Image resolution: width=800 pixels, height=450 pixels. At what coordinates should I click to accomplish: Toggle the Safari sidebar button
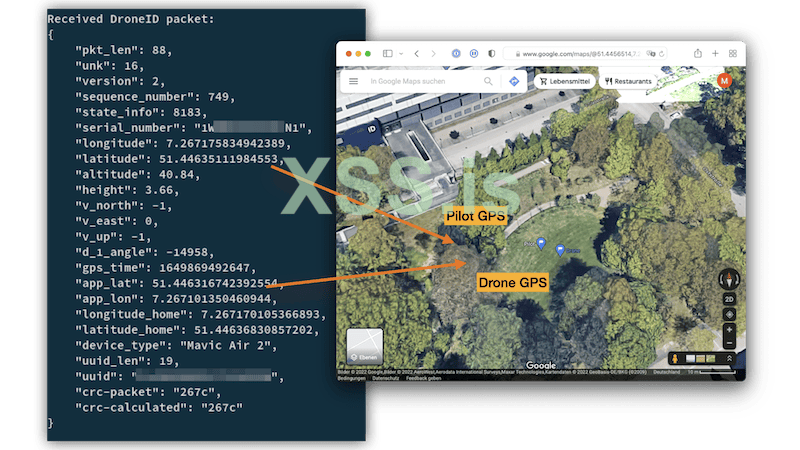(388, 54)
